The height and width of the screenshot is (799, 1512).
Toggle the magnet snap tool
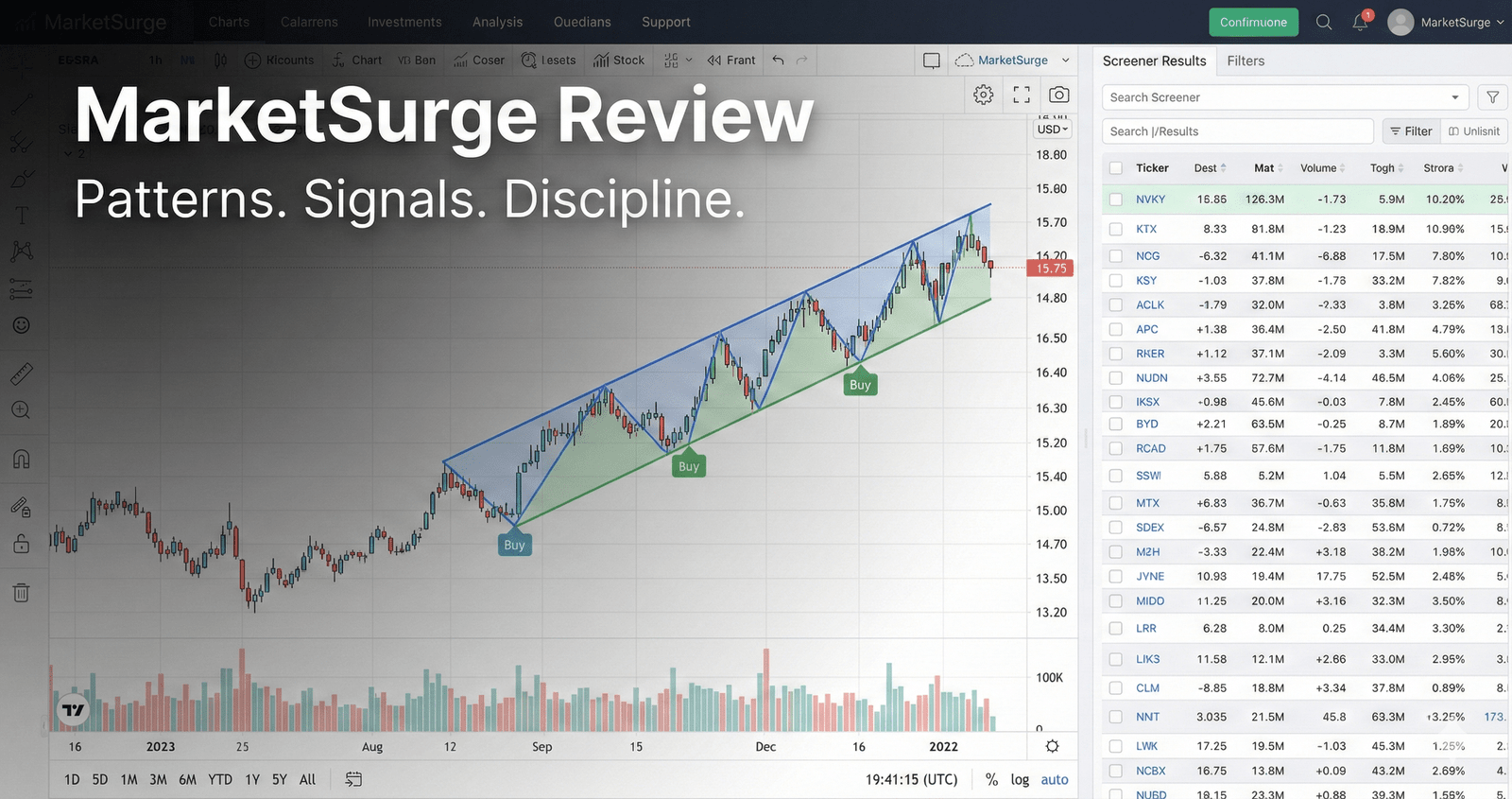[21, 459]
